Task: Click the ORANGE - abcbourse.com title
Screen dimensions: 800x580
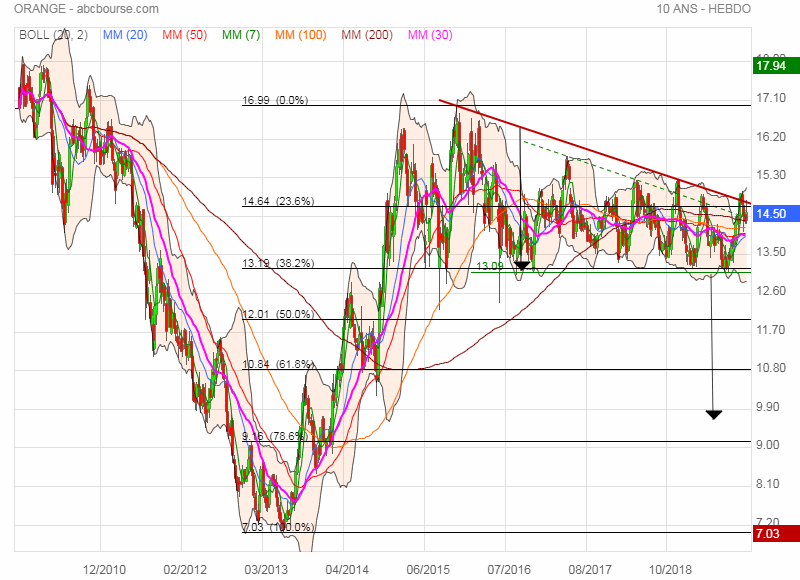Action: pos(86,9)
